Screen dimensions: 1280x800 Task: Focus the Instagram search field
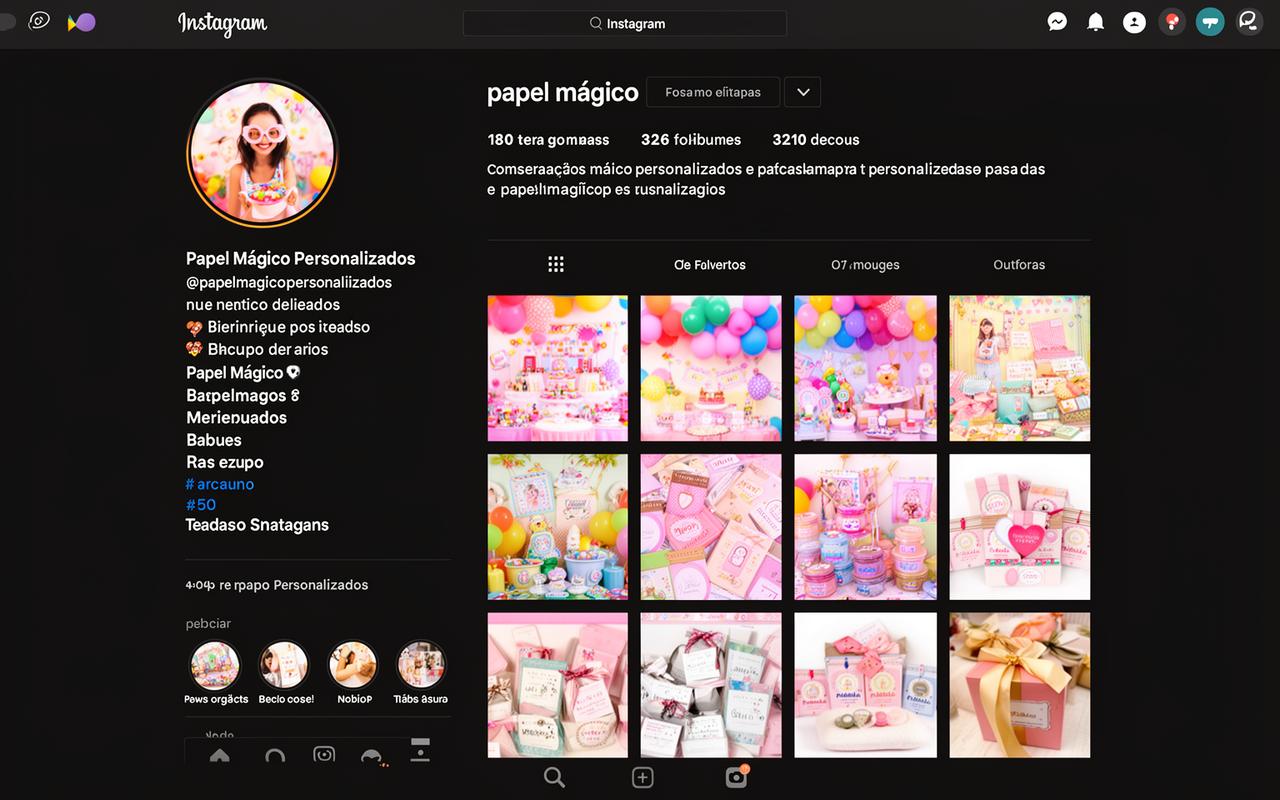[x=625, y=23]
